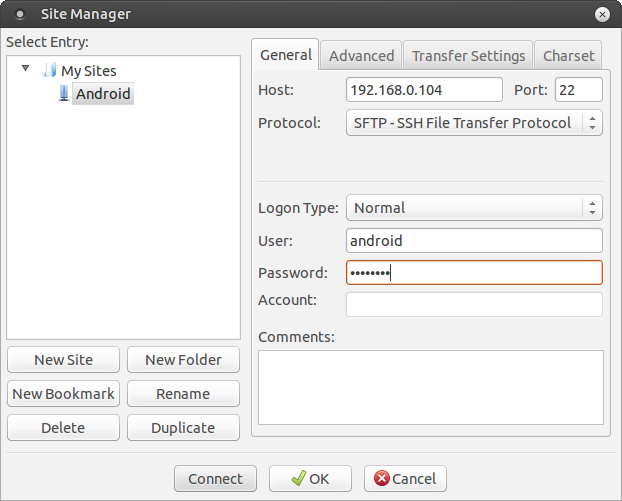
Task: Click the My Sites folder icon
Action: point(50,71)
